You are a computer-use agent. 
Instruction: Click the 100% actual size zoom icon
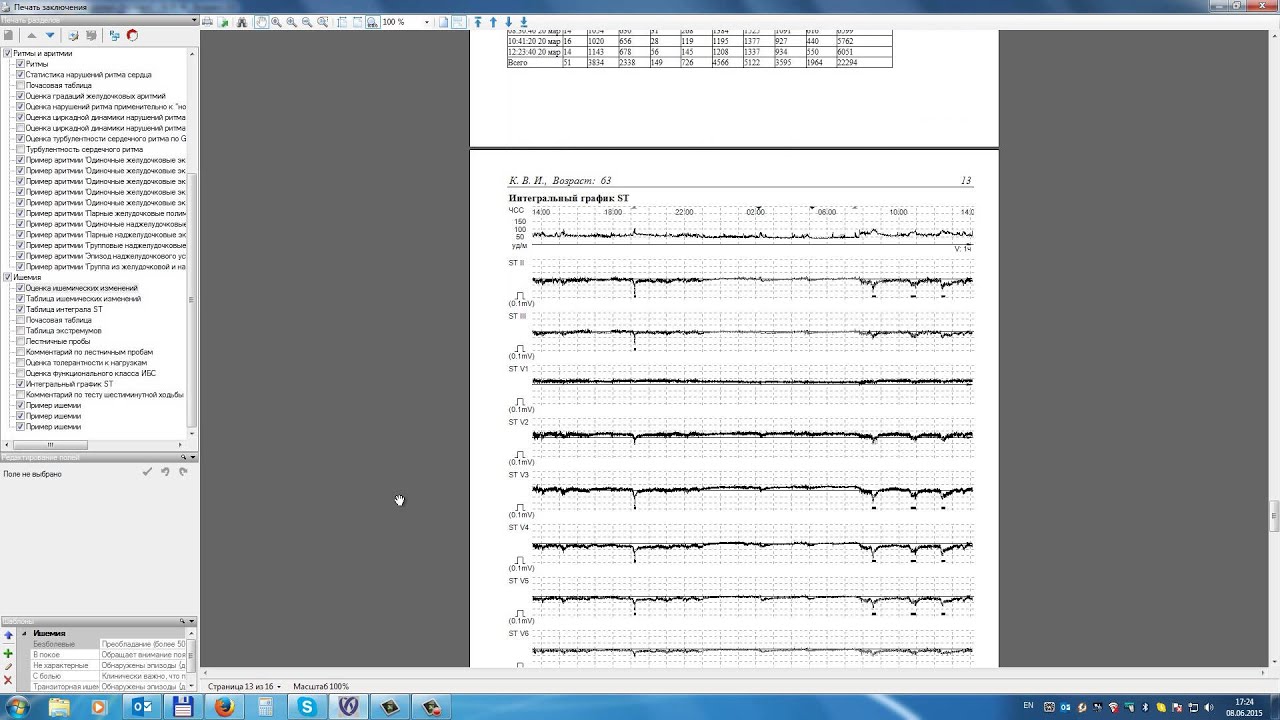(x=373, y=22)
